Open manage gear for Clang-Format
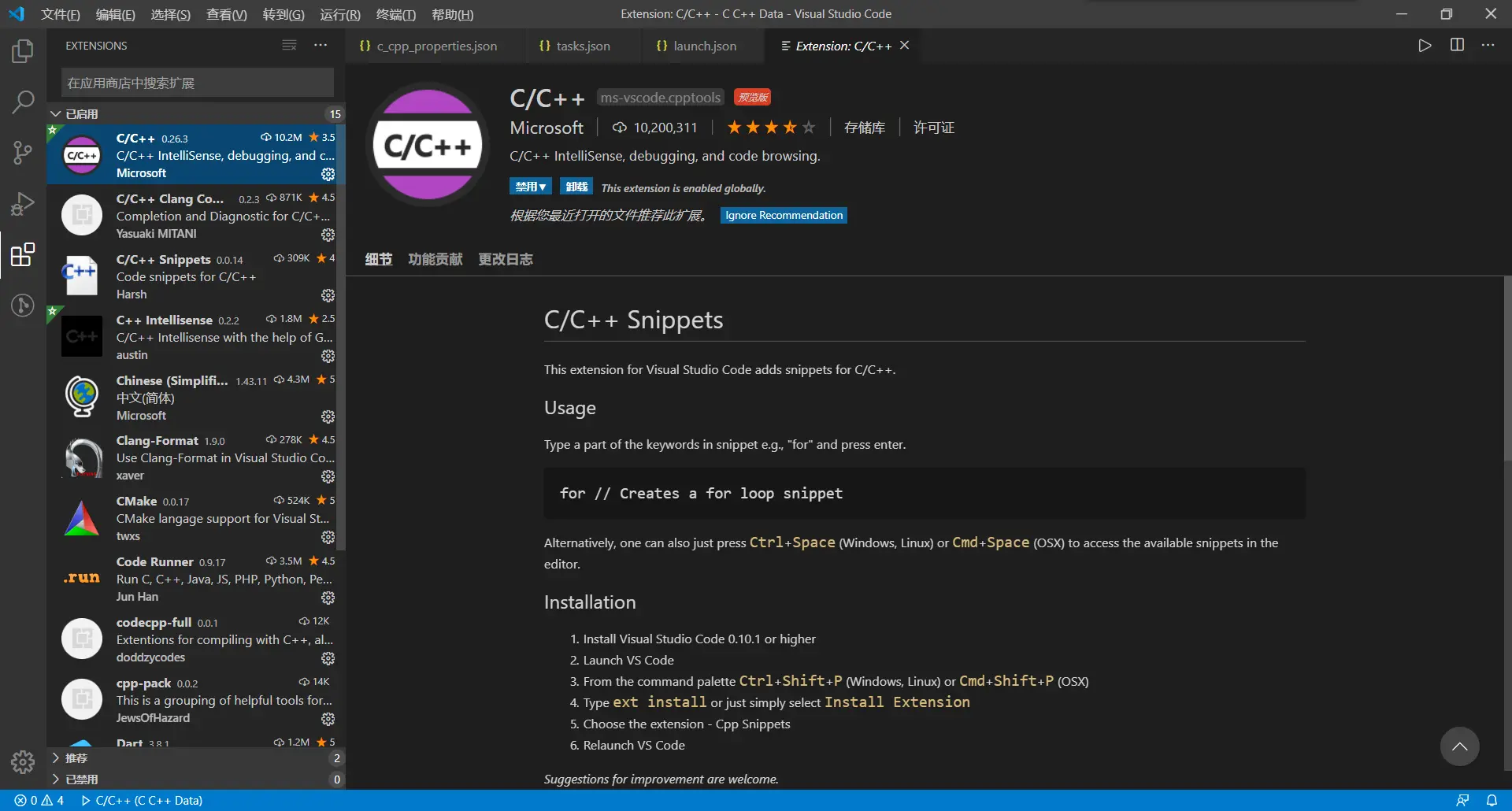The width and height of the screenshot is (1512, 811). click(x=328, y=476)
